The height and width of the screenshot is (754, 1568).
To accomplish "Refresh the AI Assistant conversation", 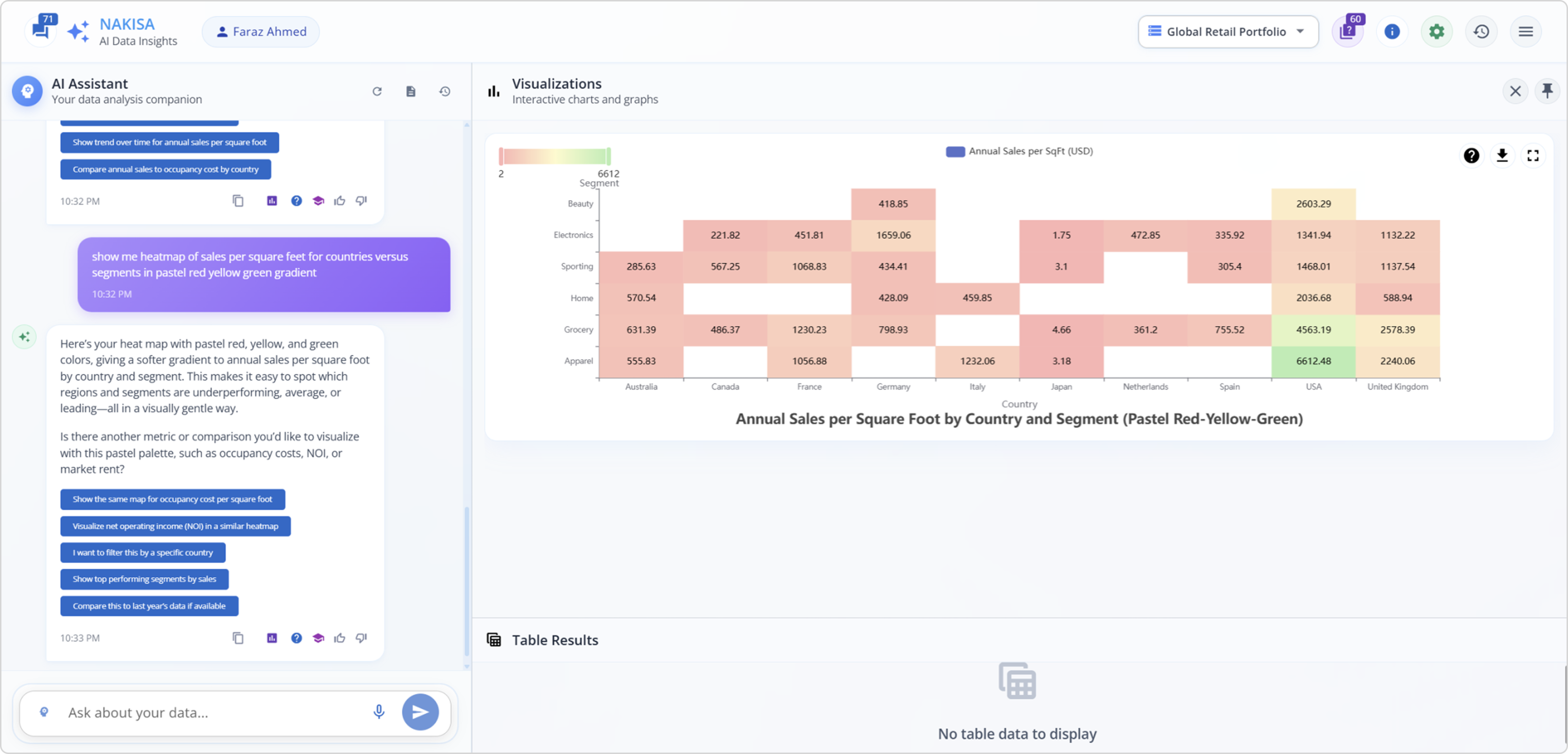I will [377, 92].
